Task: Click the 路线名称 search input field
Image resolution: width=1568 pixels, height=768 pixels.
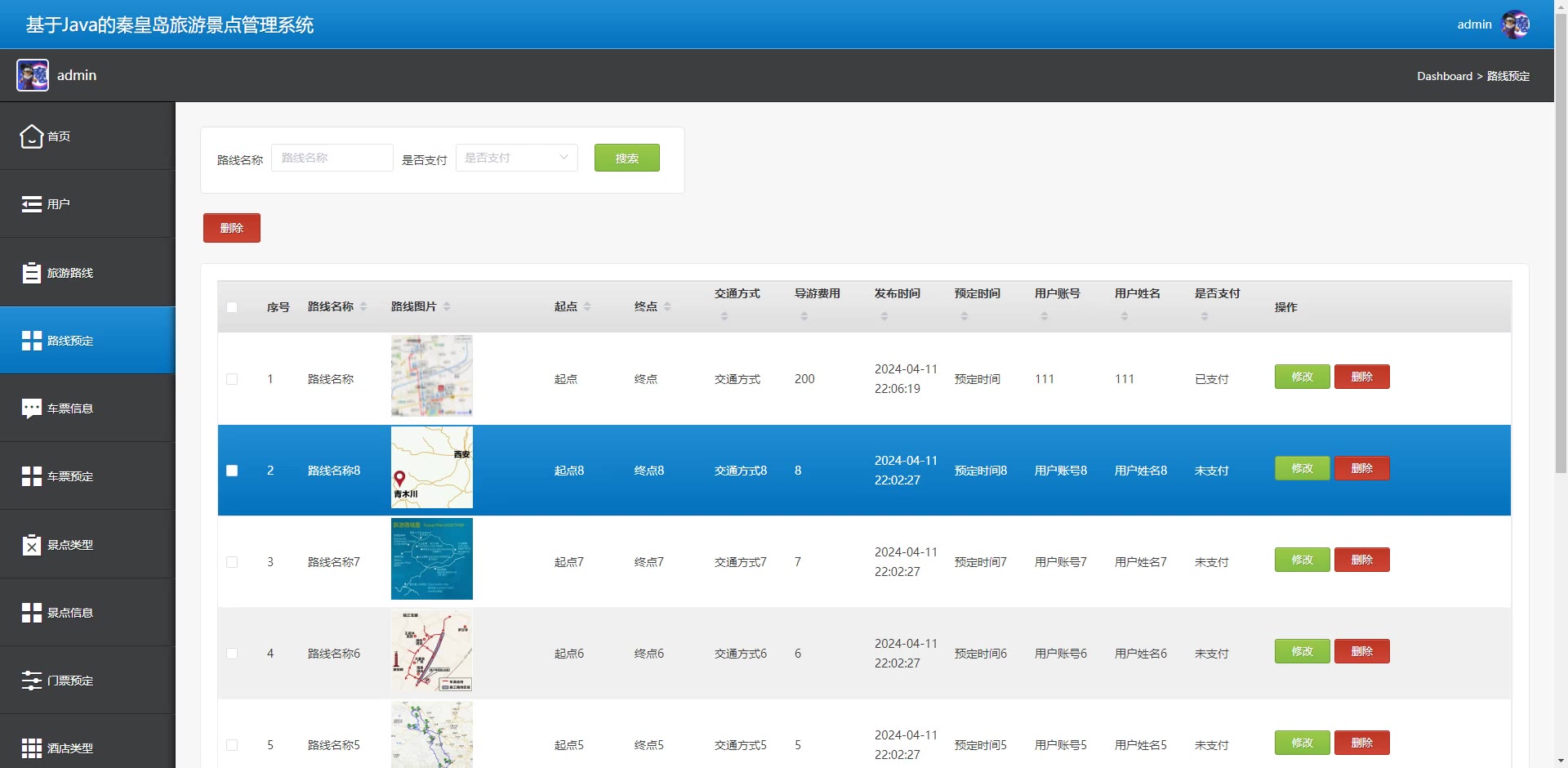Action: (332, 158)
